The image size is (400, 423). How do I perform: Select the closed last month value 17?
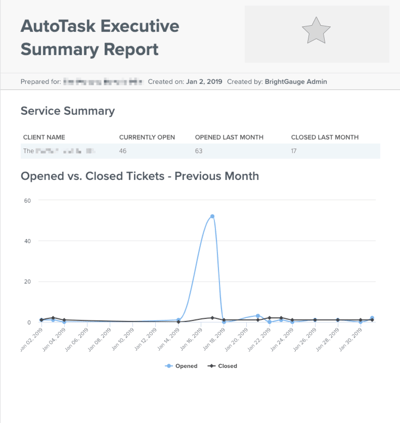294,151
